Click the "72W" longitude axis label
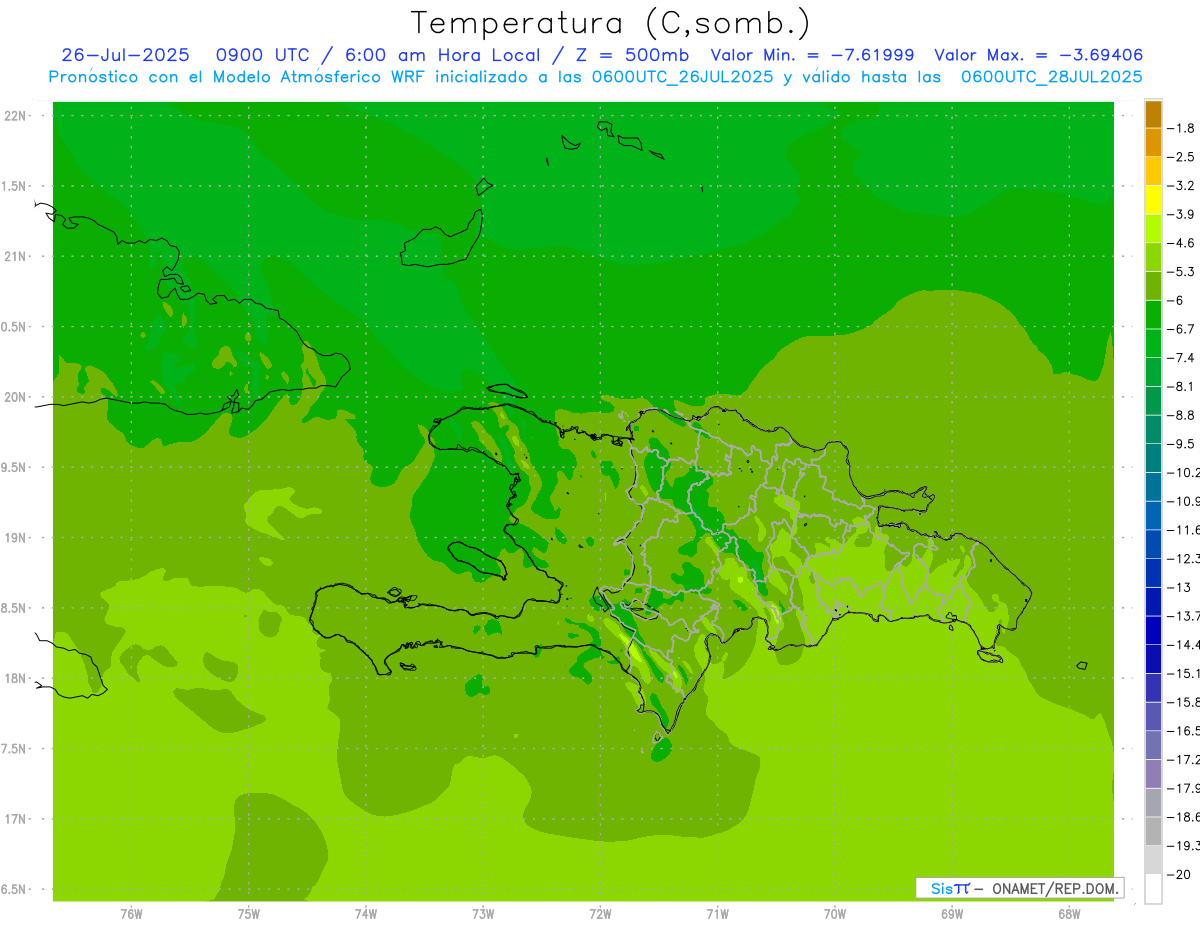Viewport: 1200px width, 927px height. 600,914
